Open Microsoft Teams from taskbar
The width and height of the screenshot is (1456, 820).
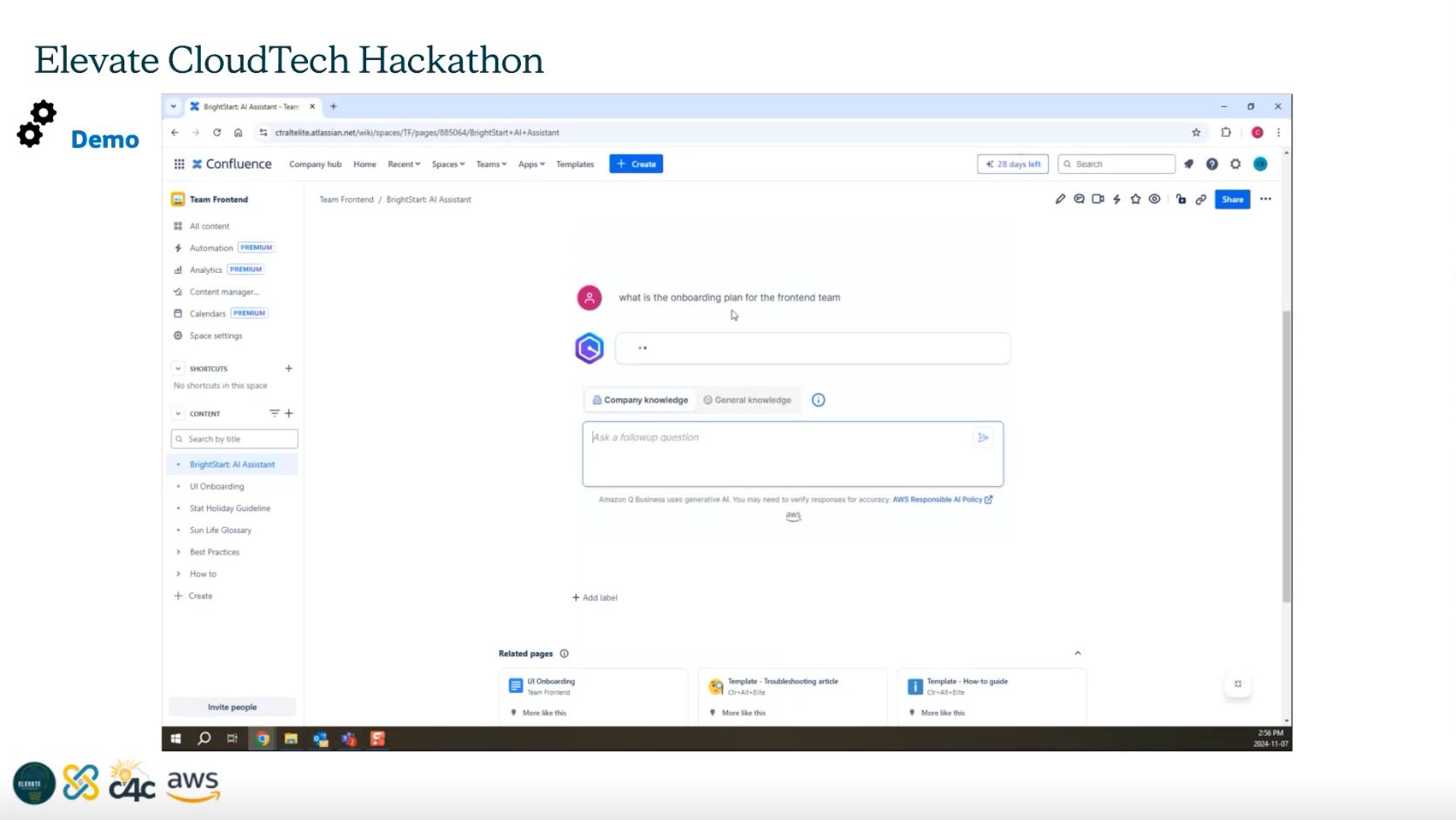tap(349, 738)
